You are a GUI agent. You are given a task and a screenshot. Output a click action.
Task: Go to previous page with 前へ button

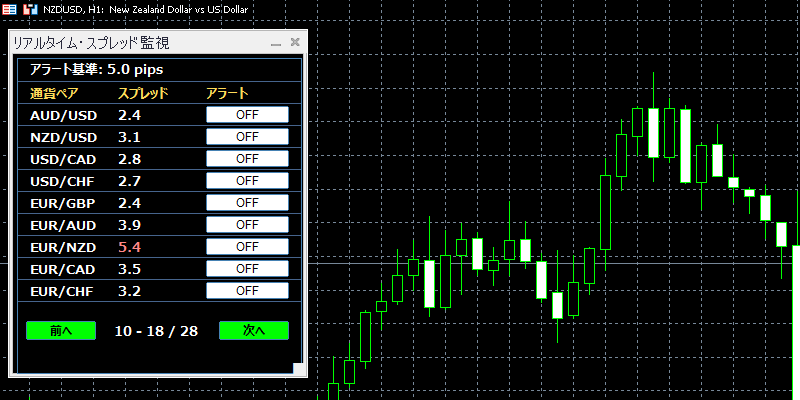coord(61,331)
